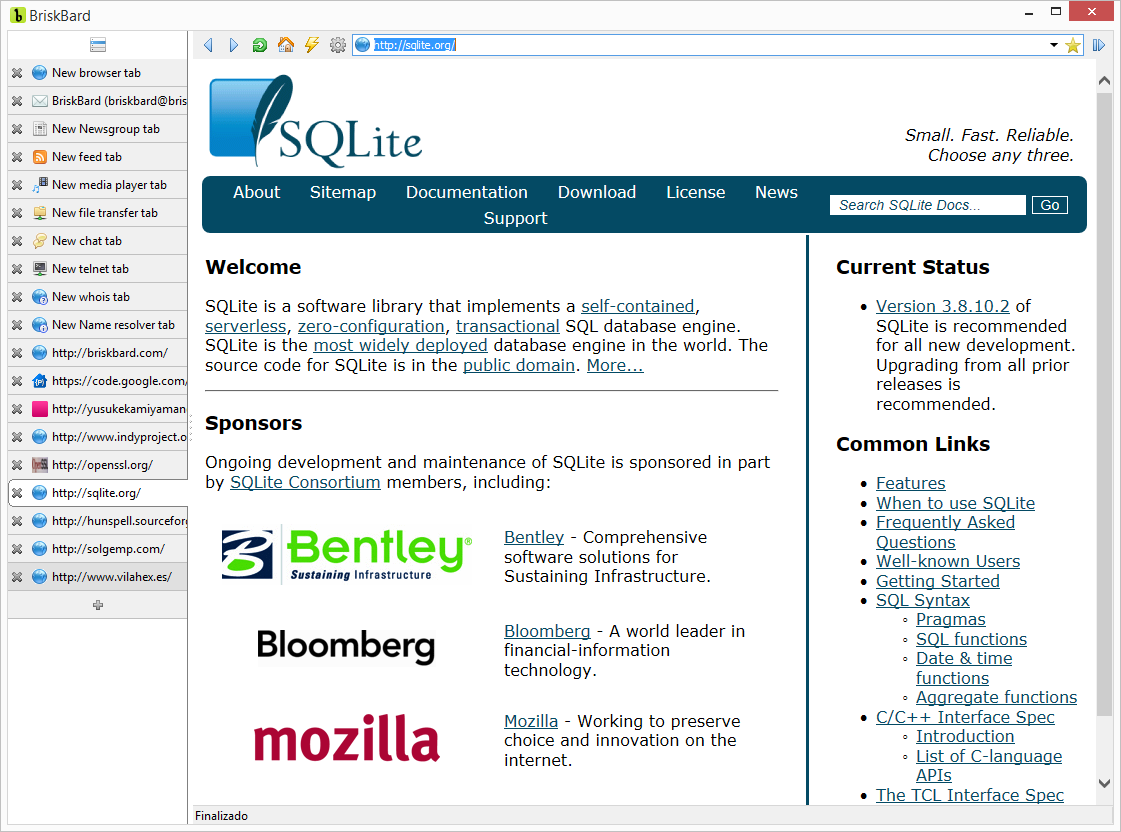Open the Sitemap menu item
This screenshot has width=1121, height=832.
point(342,192)
